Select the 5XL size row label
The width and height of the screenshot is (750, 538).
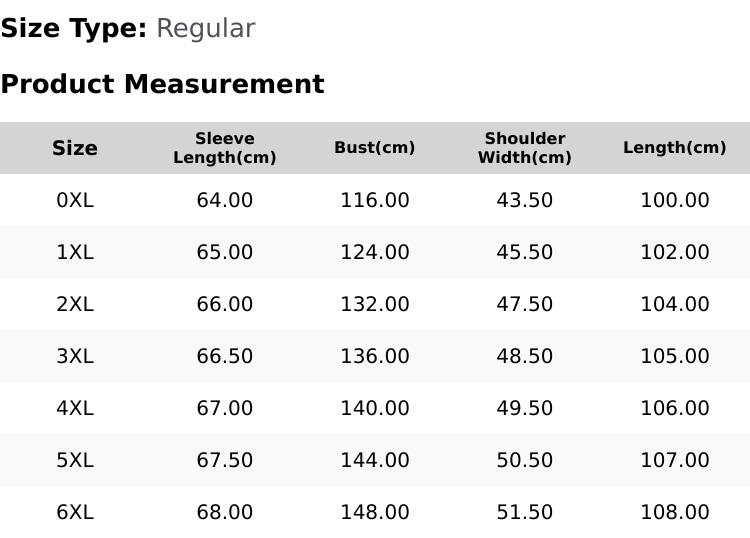(x=75, y=461)
